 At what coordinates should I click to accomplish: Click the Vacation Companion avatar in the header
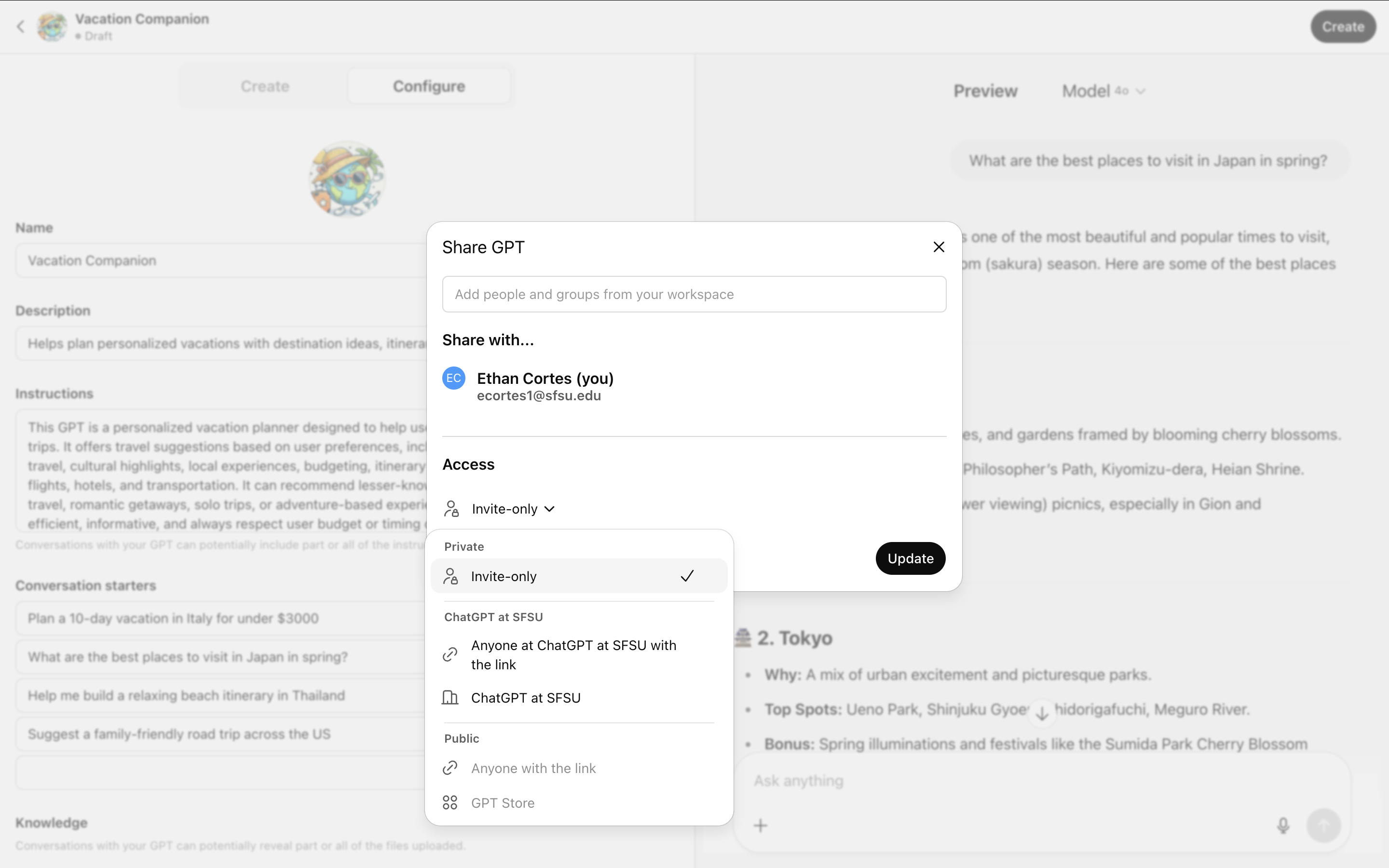pos(52,27)
